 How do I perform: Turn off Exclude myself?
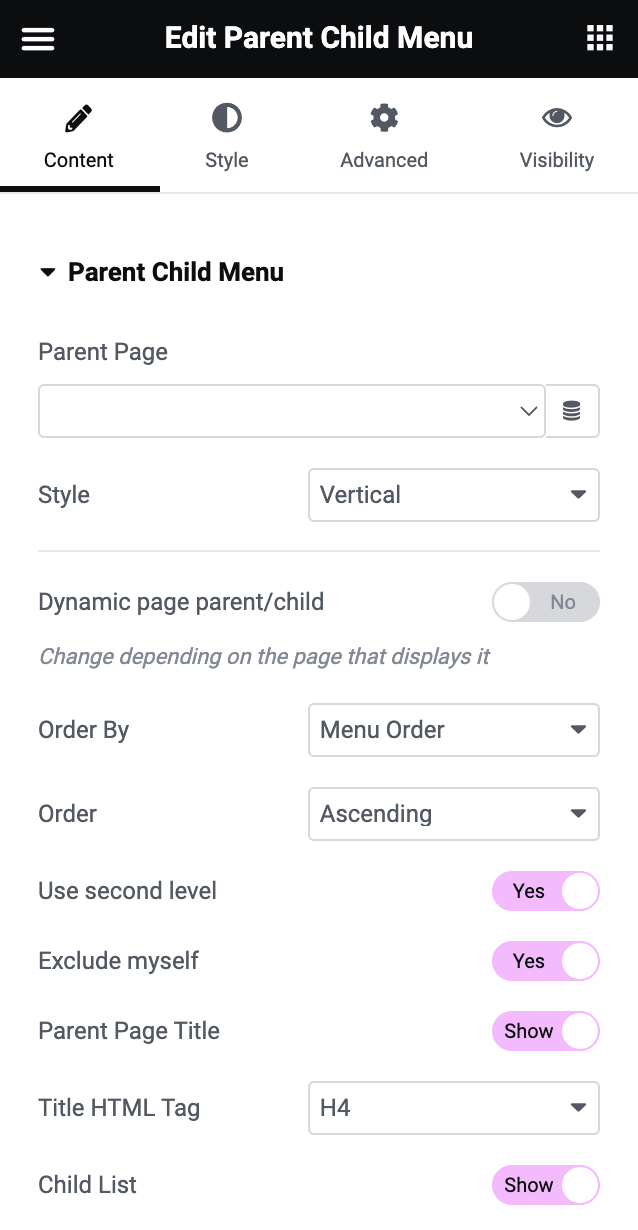pos(545,961)
